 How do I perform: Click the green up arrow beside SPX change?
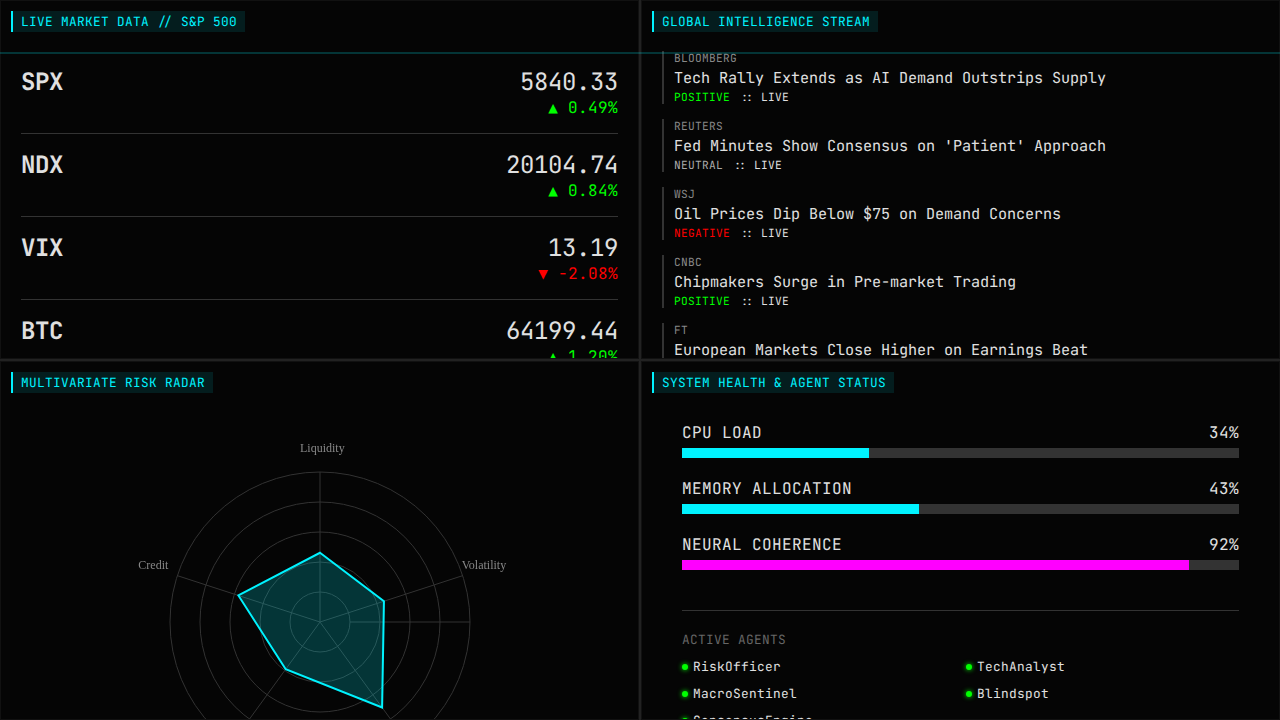(x=553, y=108)
